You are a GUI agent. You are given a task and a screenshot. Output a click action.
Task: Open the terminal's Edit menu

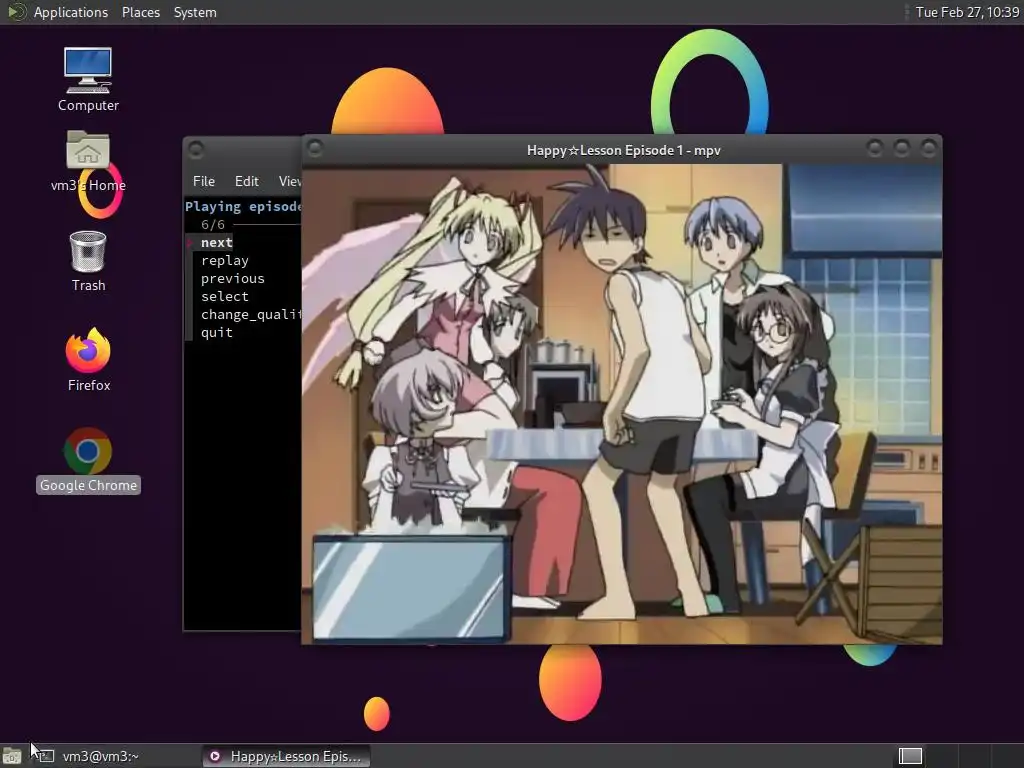point(246,181)
